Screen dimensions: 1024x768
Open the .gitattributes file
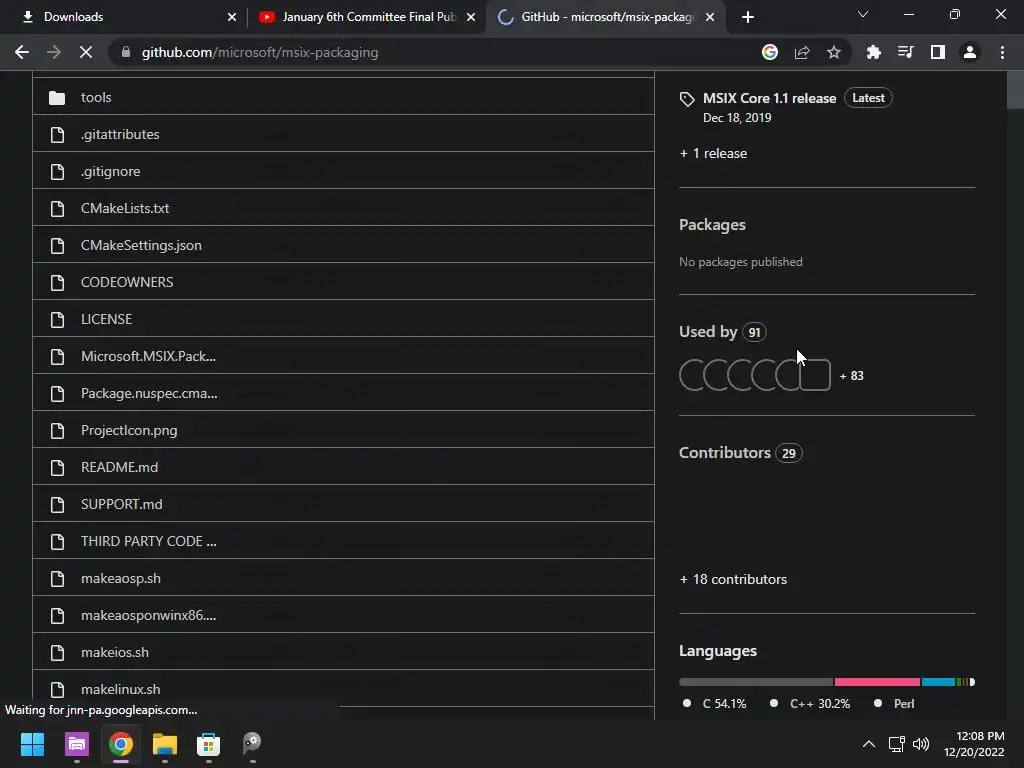[x=120, y=135]
